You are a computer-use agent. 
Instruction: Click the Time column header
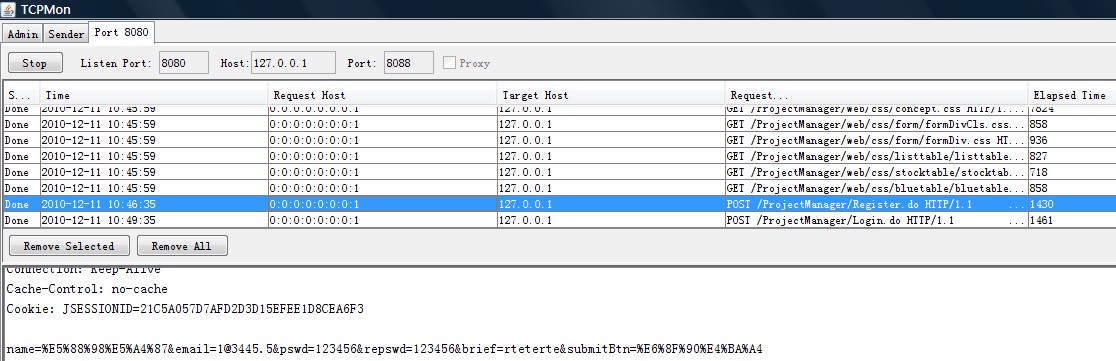click(x=153, y=95)
